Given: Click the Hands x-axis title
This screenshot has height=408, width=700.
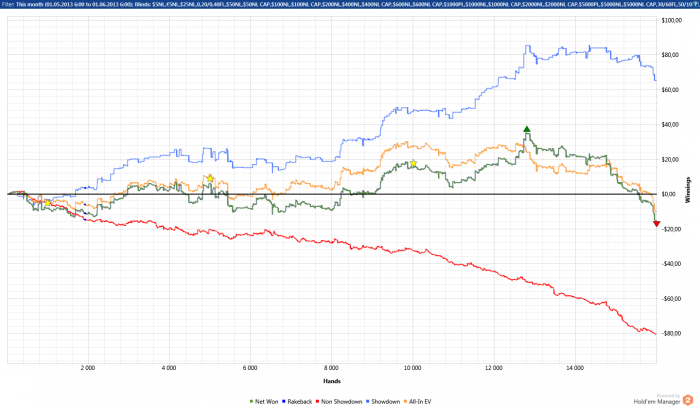Looking at the screenshot, I should tap(332, 381).
